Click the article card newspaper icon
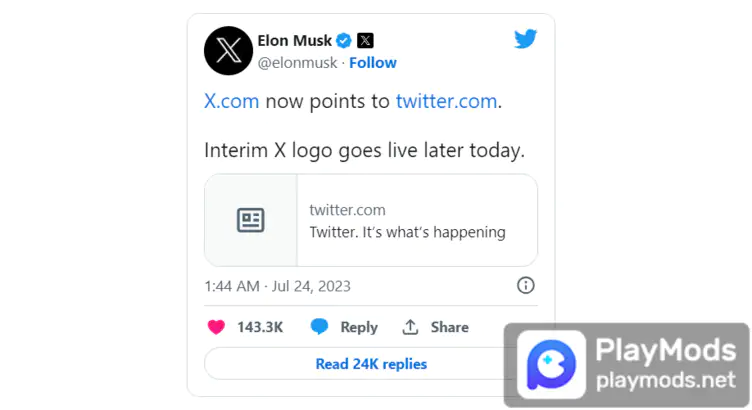This screenshot has height=410, width=752. click(x=250, y=220)
